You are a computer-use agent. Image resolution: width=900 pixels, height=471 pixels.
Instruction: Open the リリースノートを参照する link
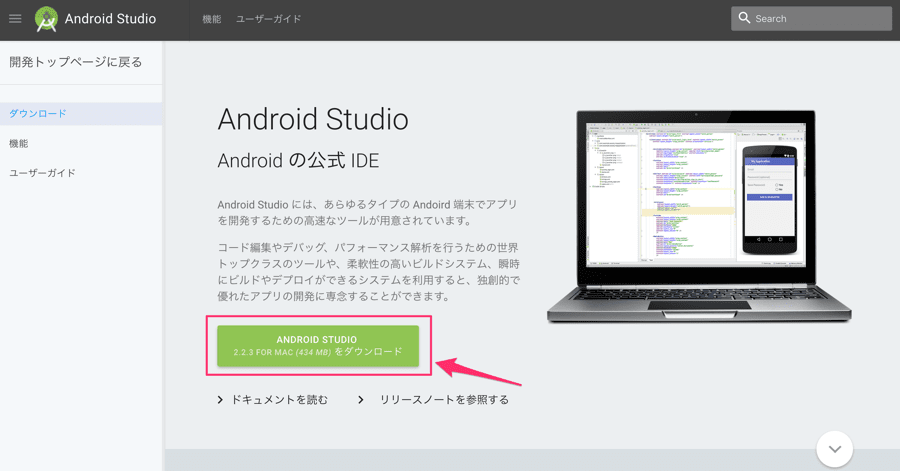point(444,400)
